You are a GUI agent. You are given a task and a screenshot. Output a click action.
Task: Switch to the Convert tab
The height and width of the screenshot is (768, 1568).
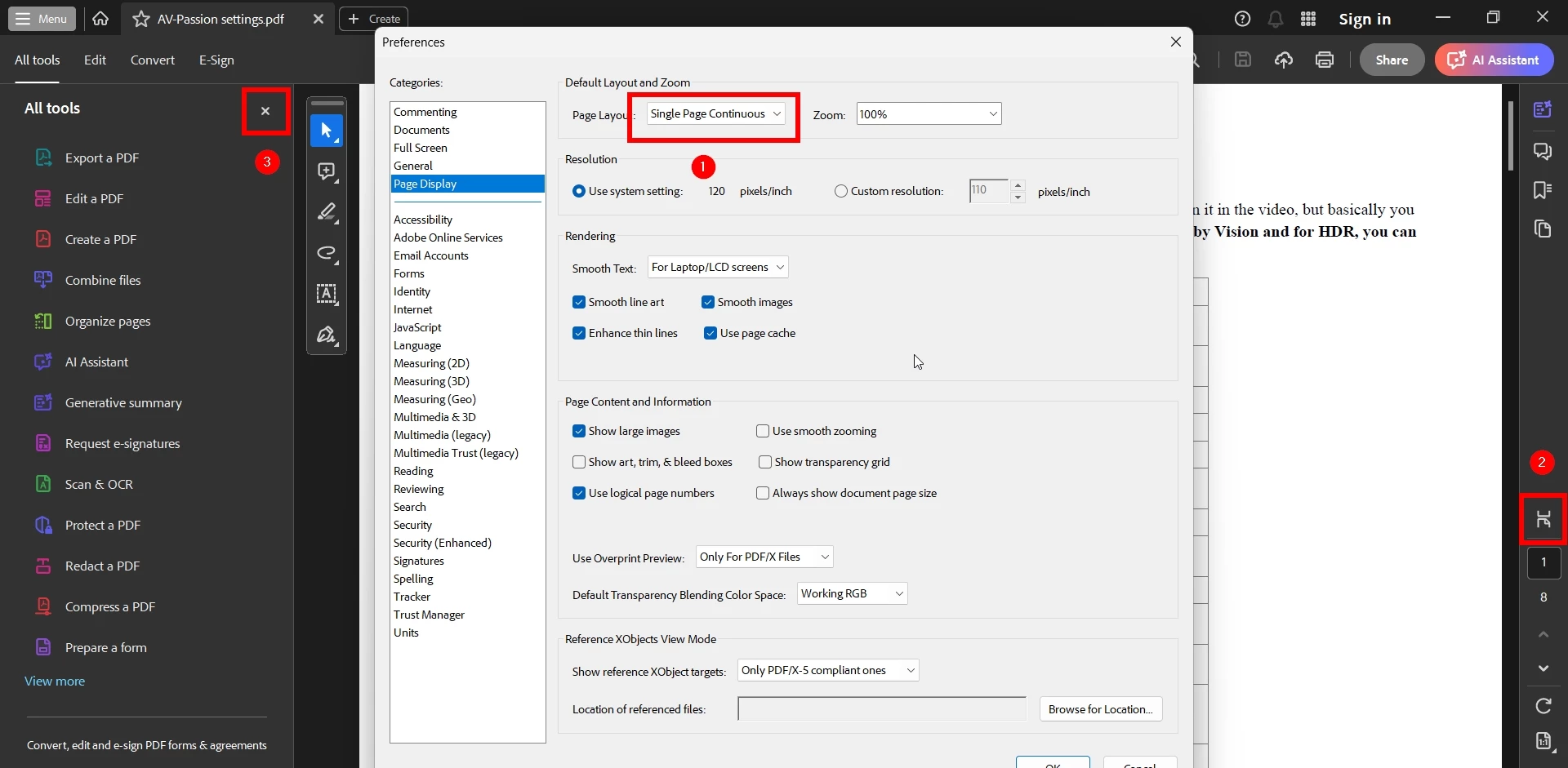click(x=153, y=60)
